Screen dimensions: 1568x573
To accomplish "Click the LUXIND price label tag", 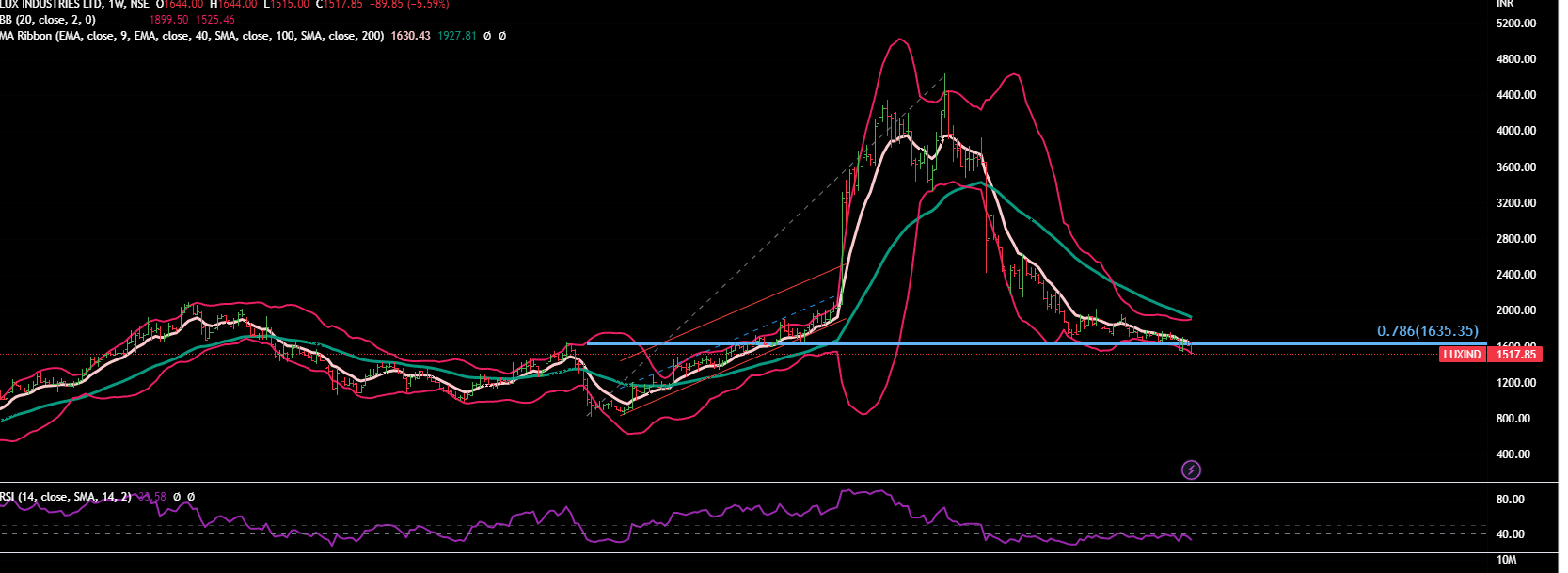I will tap(1462, 355).
